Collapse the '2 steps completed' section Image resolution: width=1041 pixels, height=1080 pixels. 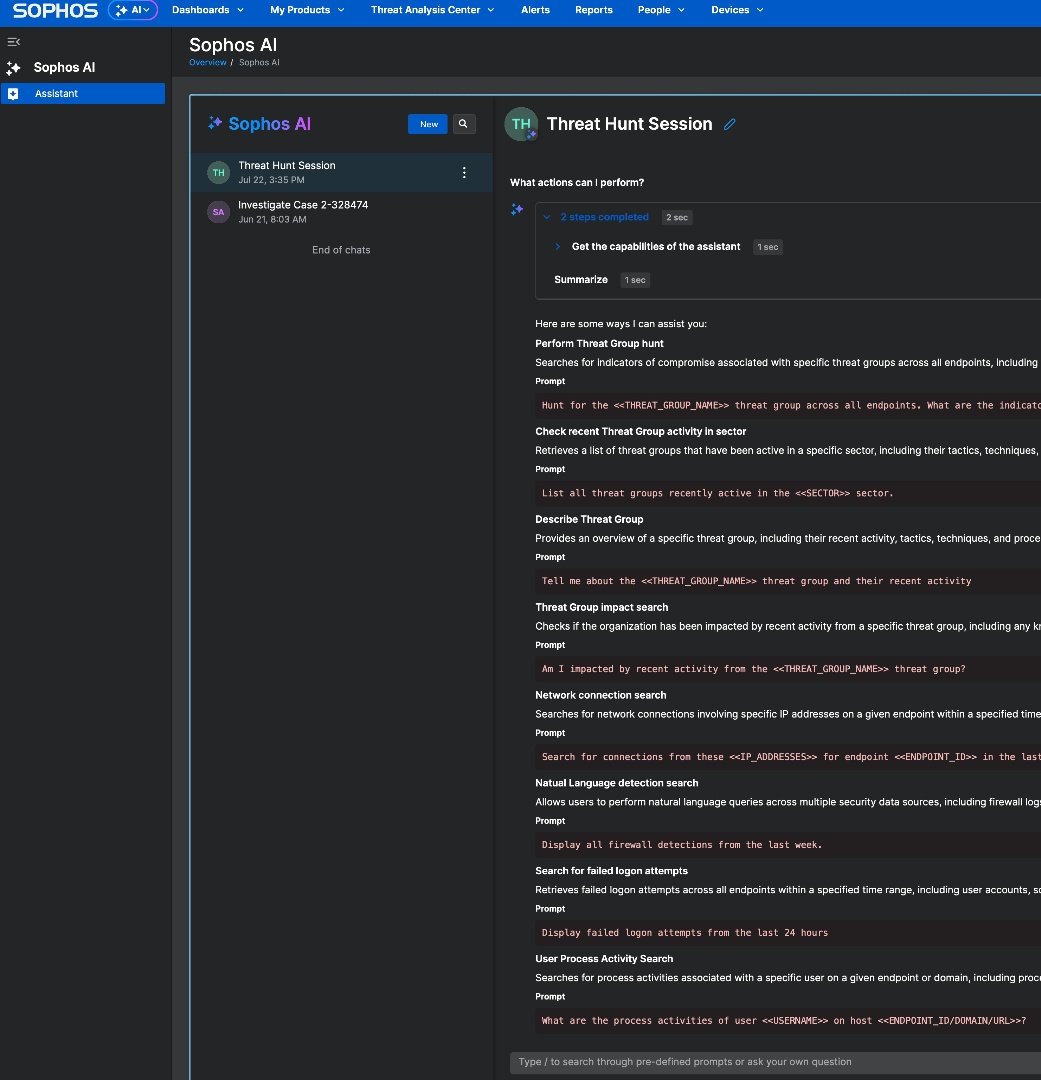coord(546,217)
